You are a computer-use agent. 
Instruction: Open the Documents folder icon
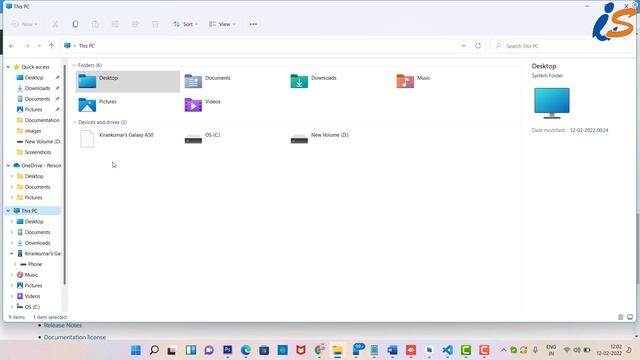(193, 81)
